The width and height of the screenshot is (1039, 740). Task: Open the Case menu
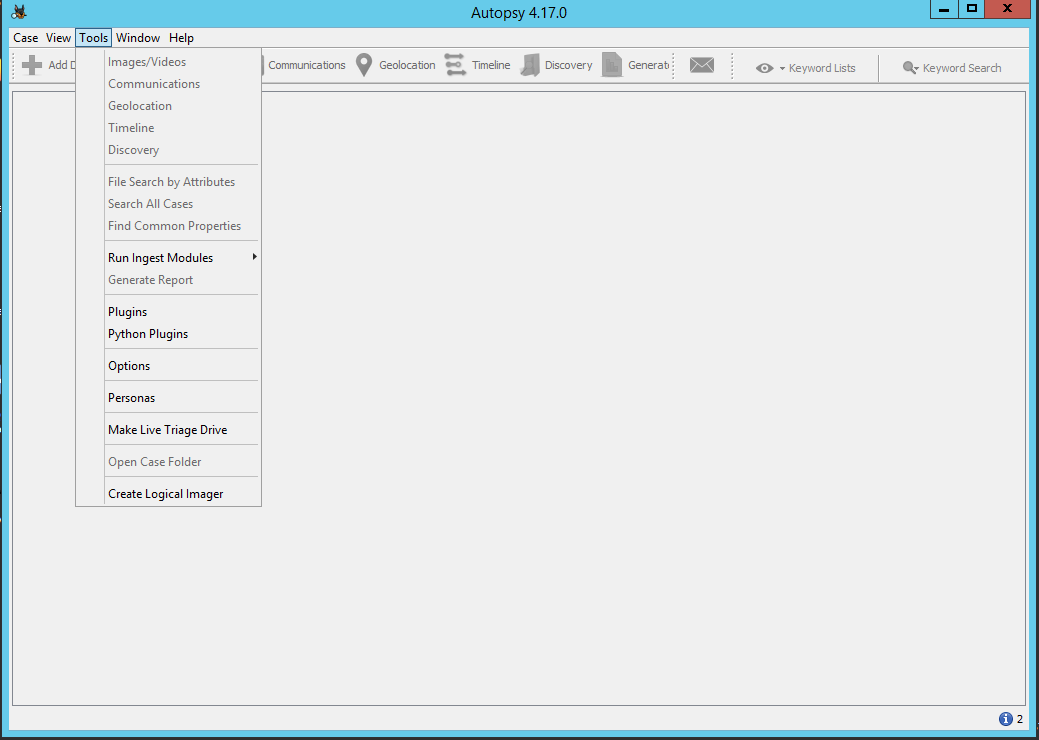[x=26, y=38]
